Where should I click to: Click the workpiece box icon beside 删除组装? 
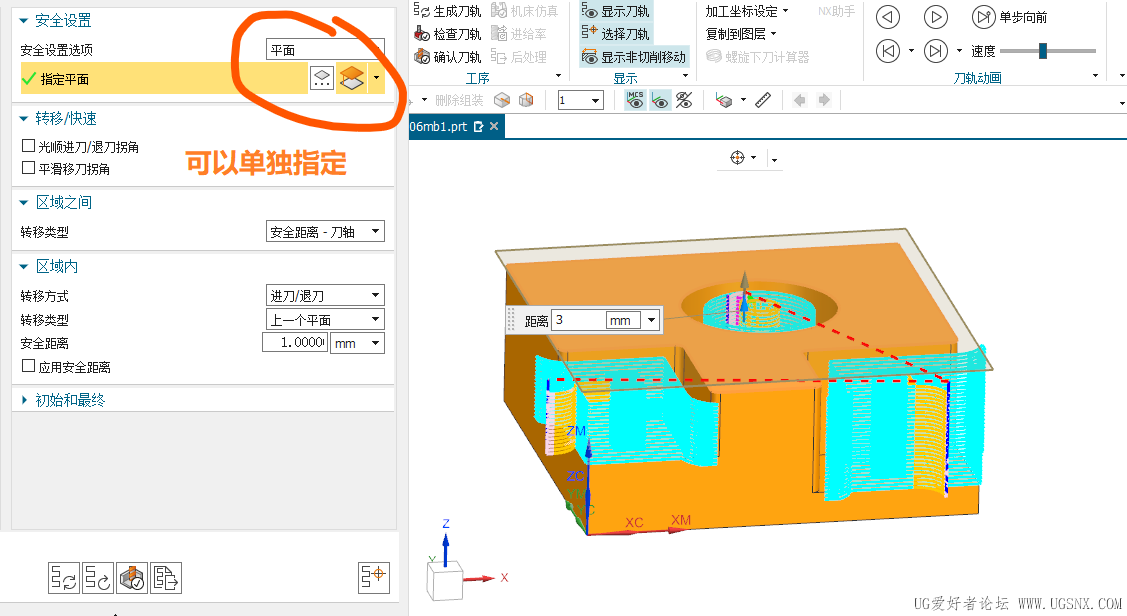point(502,100)
